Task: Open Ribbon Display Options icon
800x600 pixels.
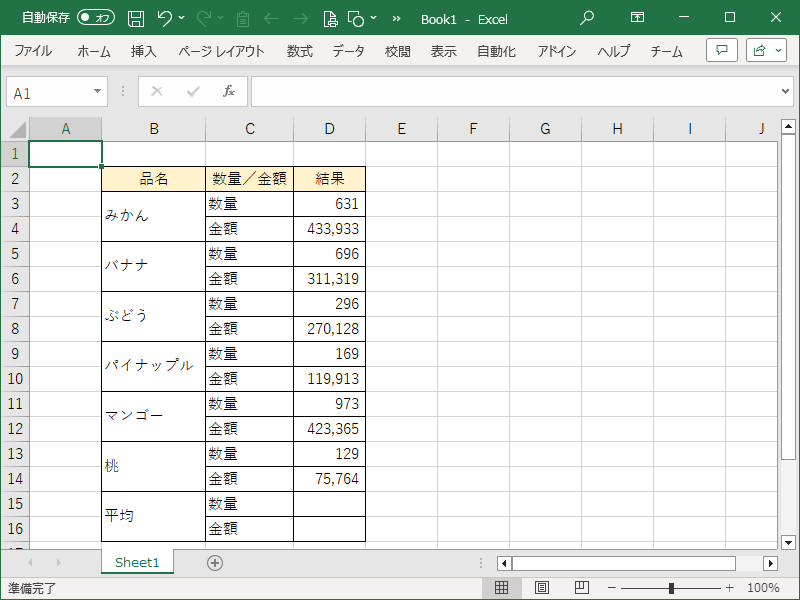Action: 637,18
